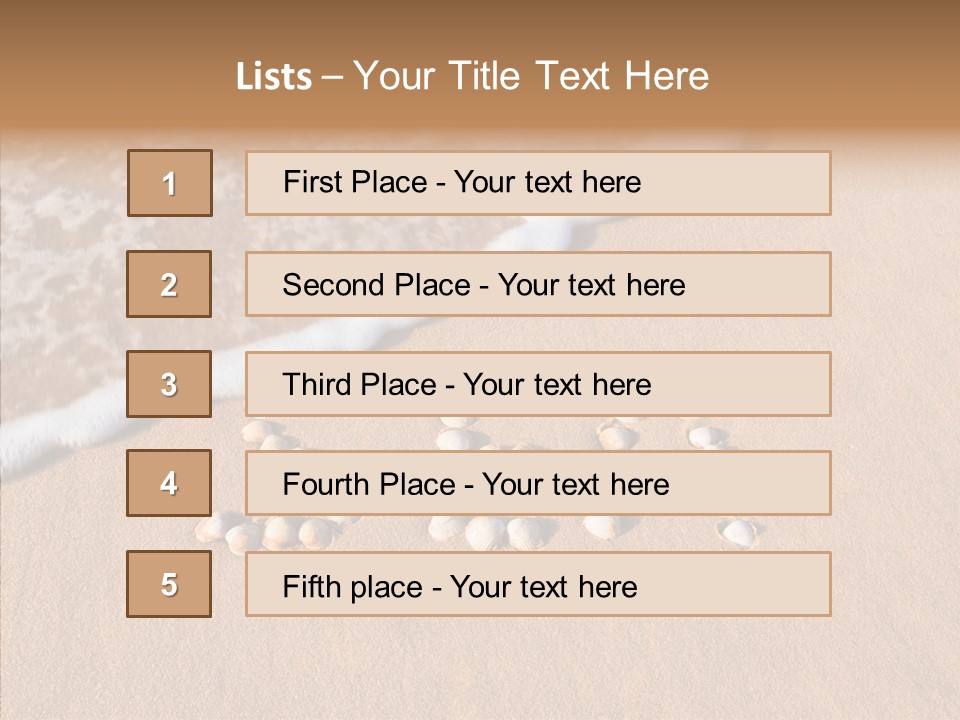Click the number 5 box
Image resolution: width=960 pixels, height=720 pixels.
(x=169, y=583)
